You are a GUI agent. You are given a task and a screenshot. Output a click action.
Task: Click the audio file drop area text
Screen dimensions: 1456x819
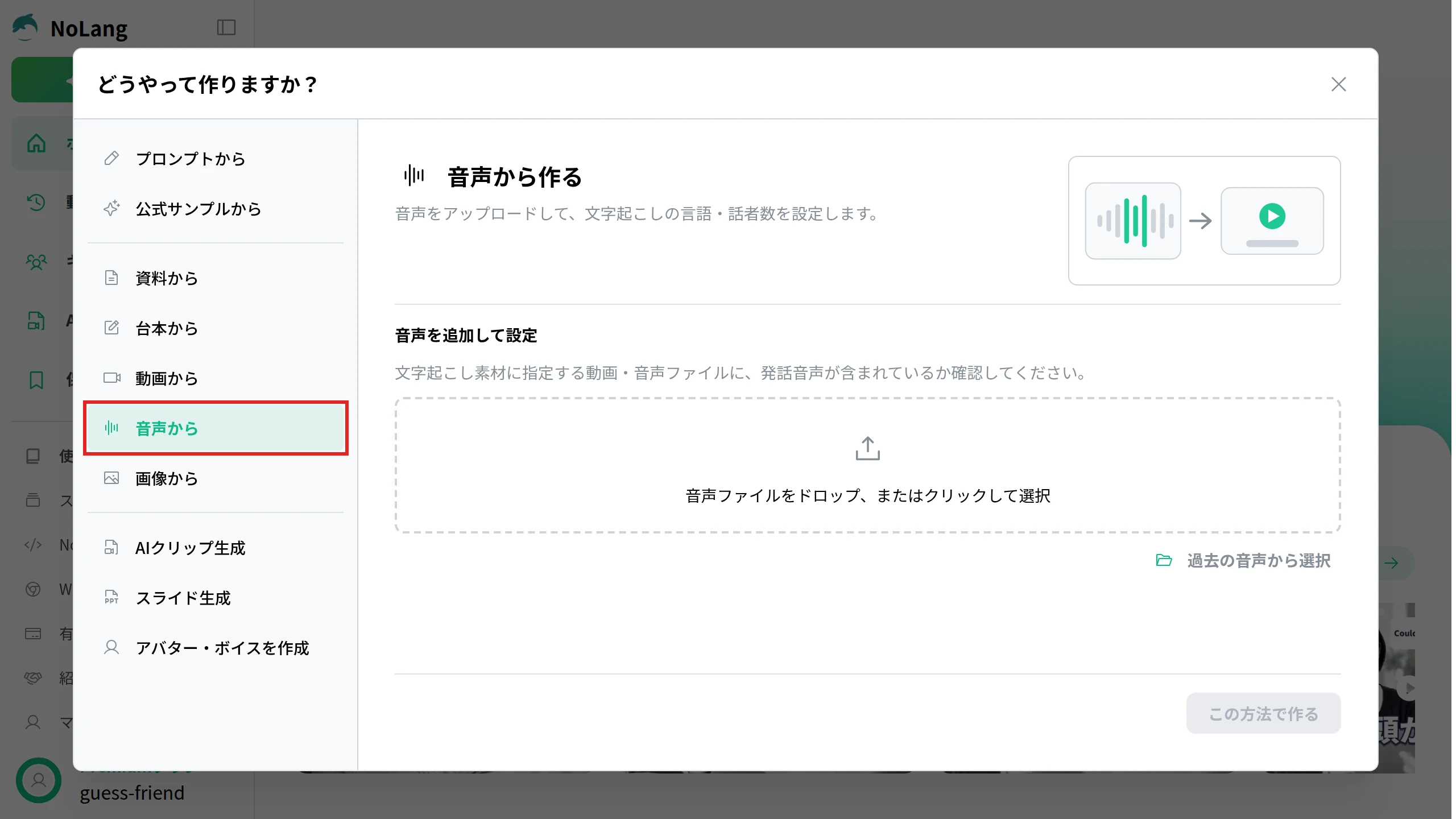pos(867,495)
